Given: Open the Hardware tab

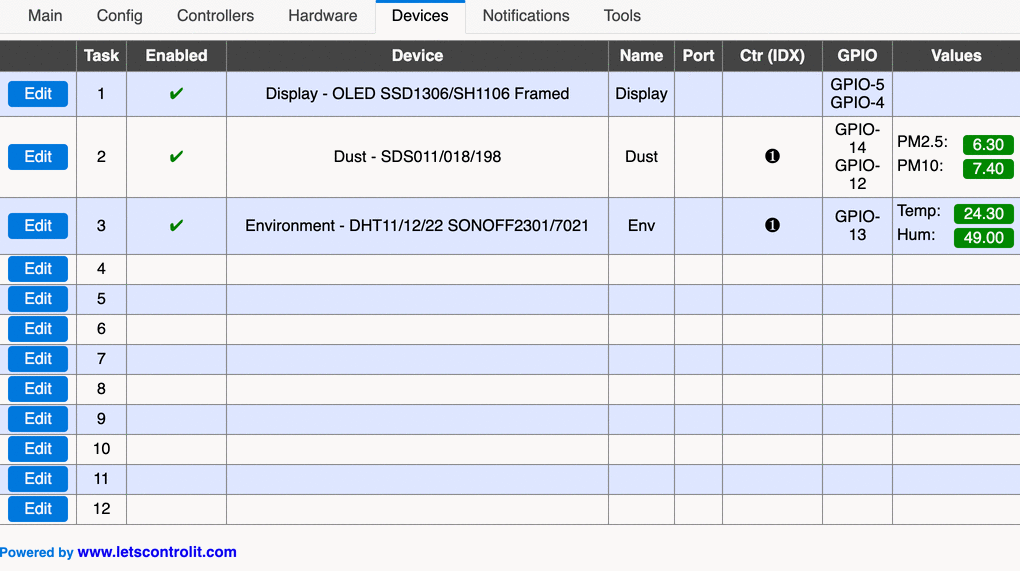Looking at the screenshot, I should click(x=322, y=16).
